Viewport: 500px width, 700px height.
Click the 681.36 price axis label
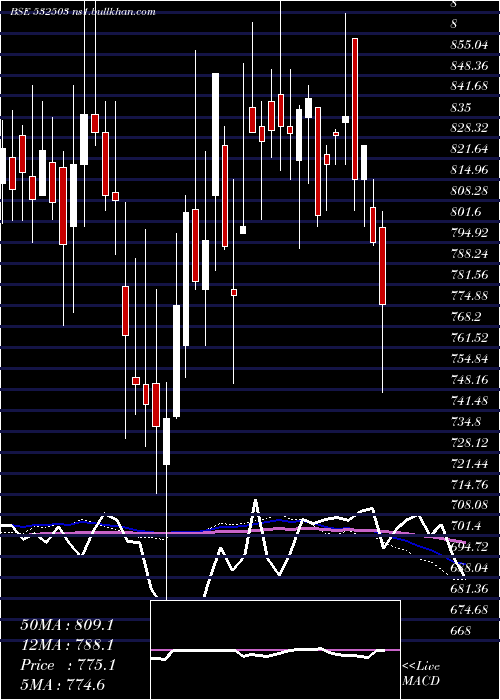coord(469,588)
